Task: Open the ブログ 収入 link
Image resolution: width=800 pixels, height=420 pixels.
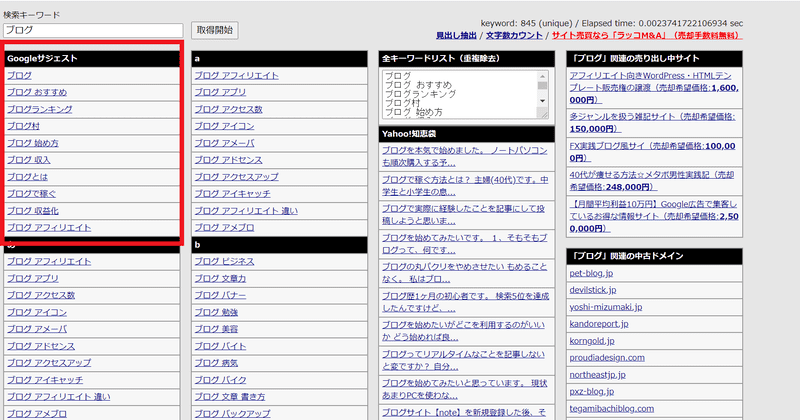Action: [29, 160]
